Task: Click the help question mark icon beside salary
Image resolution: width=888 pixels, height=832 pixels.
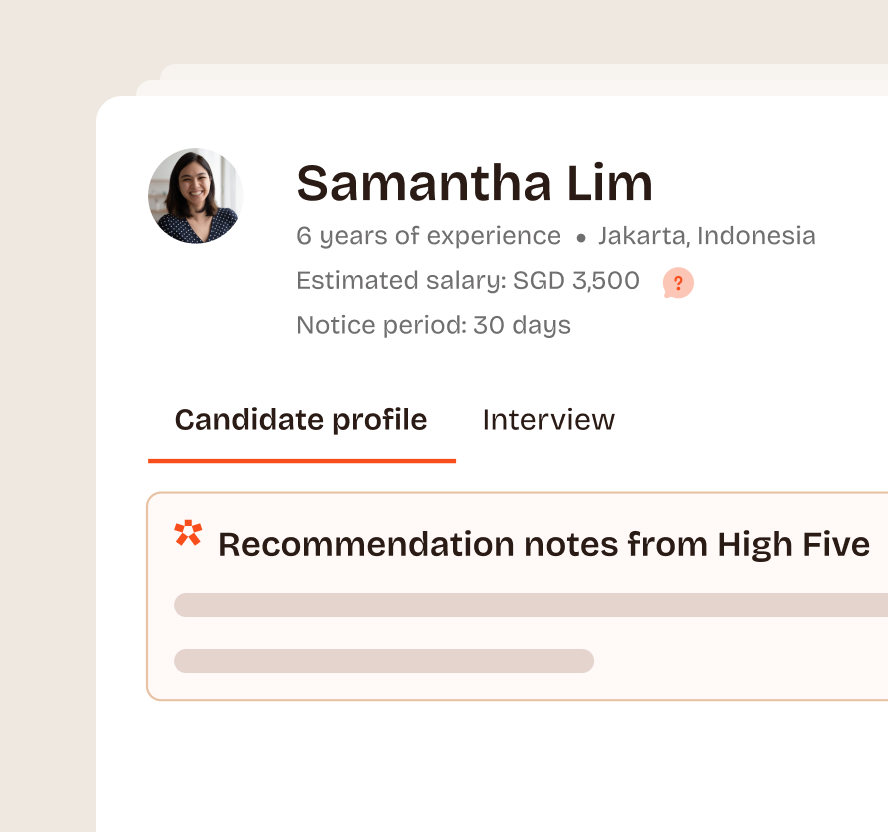Action: tap(678, 283)
